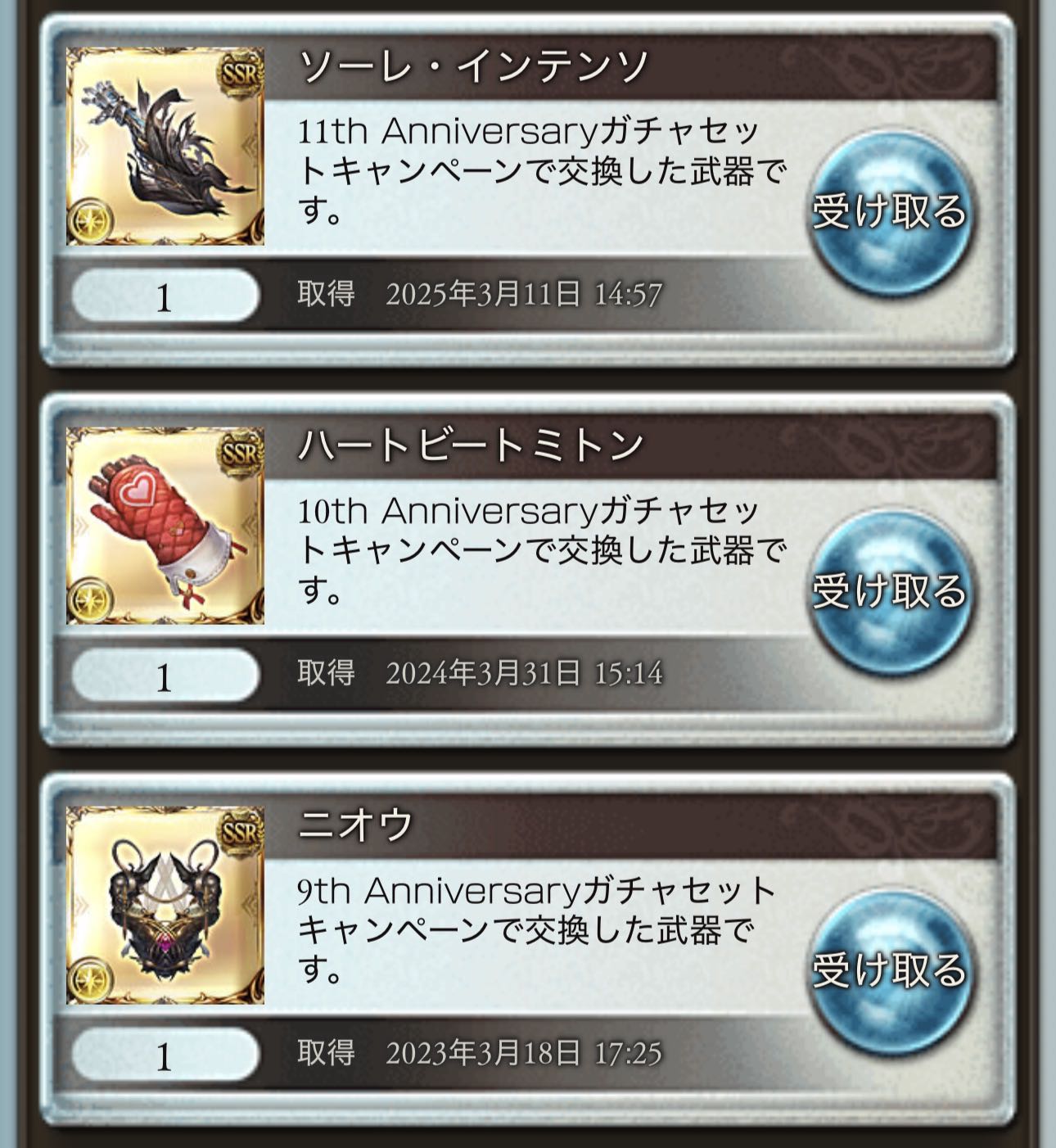Image resolution: width=1056 pixels, height=1148 pixels.
Task: Tap the gold element emblem on ニオウ
Action: coord(89,980)
